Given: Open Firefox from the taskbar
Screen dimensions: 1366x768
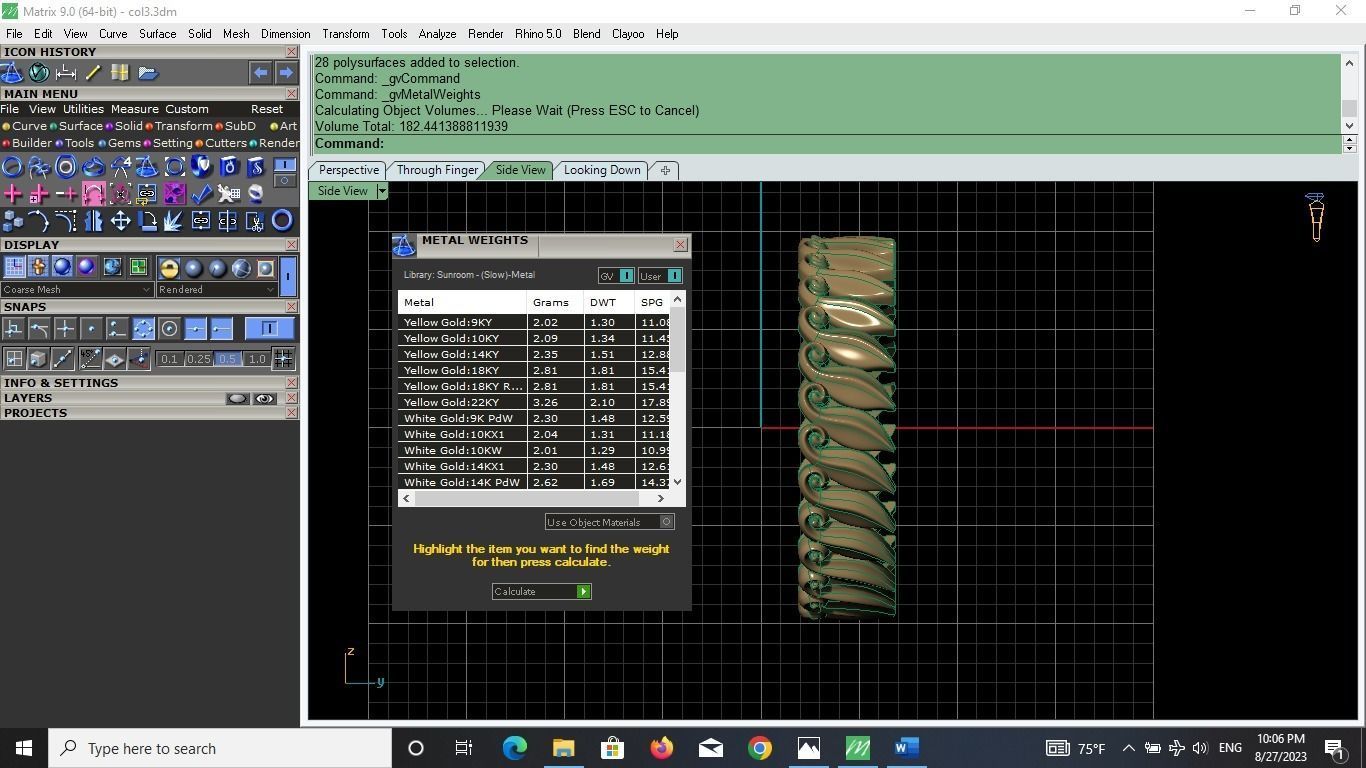Looking at the screenshot, I should 662,748.
